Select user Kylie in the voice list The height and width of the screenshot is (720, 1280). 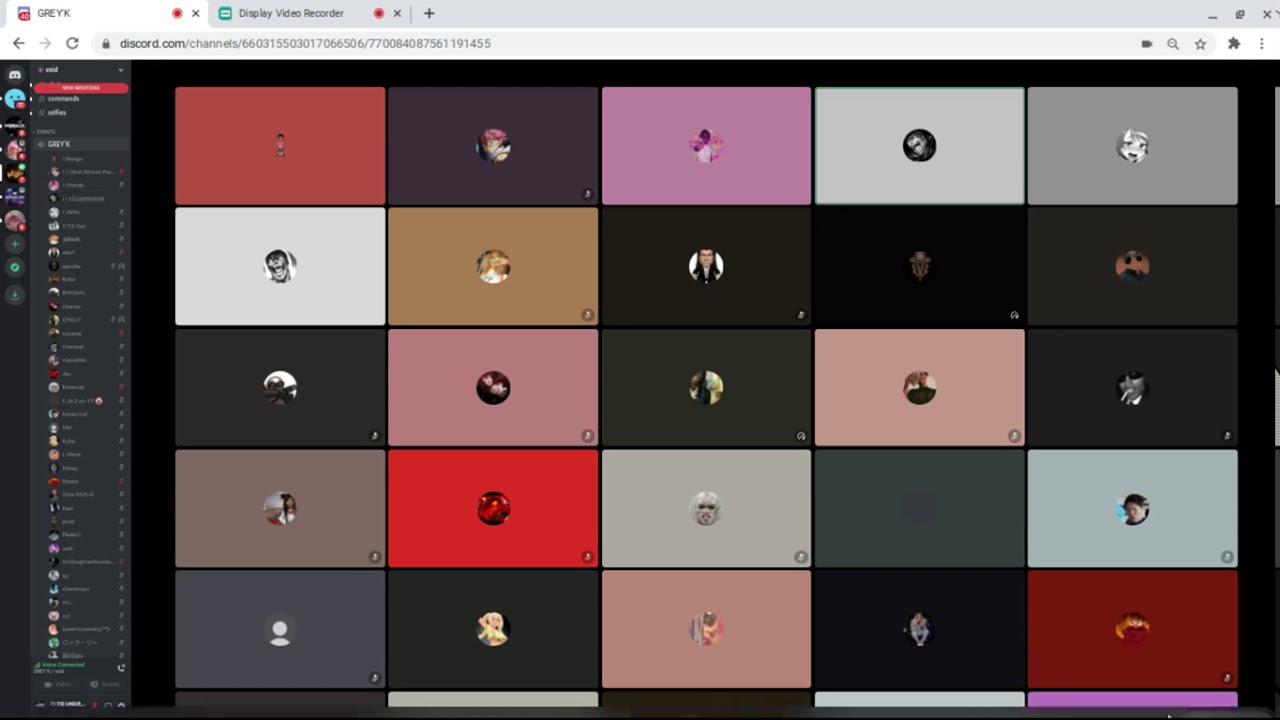click(84, 441)
